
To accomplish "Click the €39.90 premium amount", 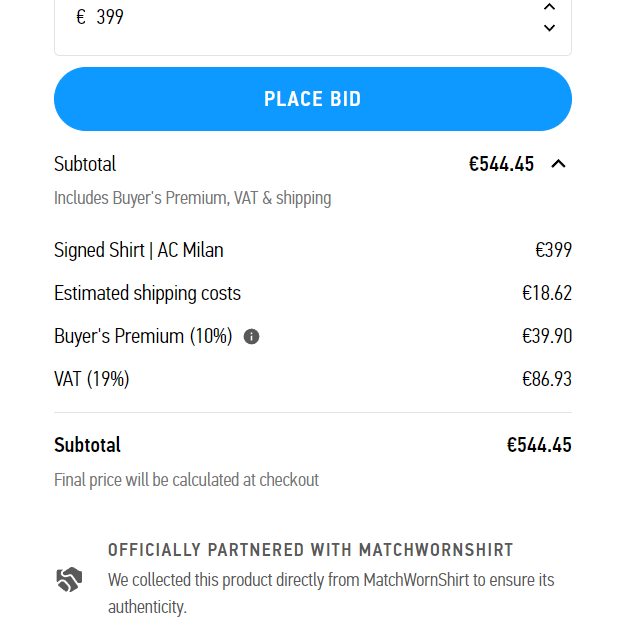I will click(x=546, y=336).
